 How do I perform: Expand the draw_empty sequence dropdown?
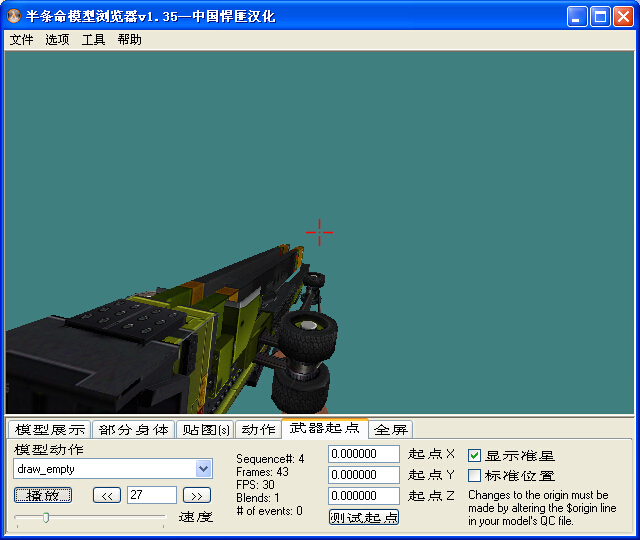coord(203,469)
